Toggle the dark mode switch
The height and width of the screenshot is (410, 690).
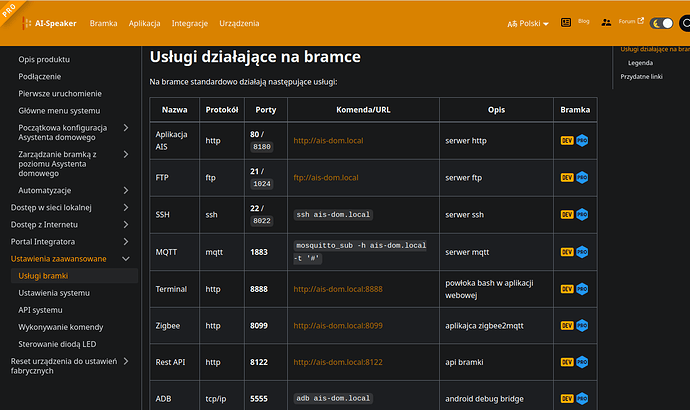(x=661, y=22)
